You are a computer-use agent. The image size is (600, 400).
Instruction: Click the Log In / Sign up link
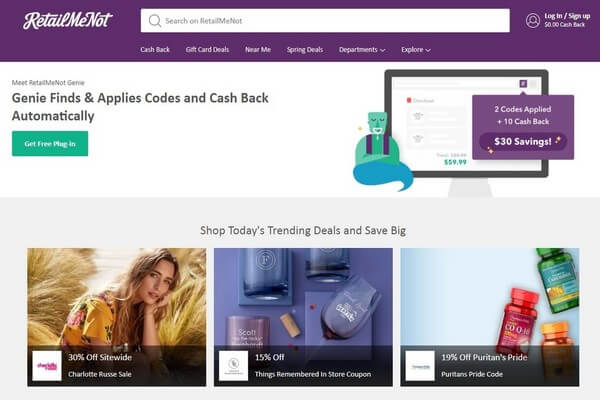(x=567, y=16)
